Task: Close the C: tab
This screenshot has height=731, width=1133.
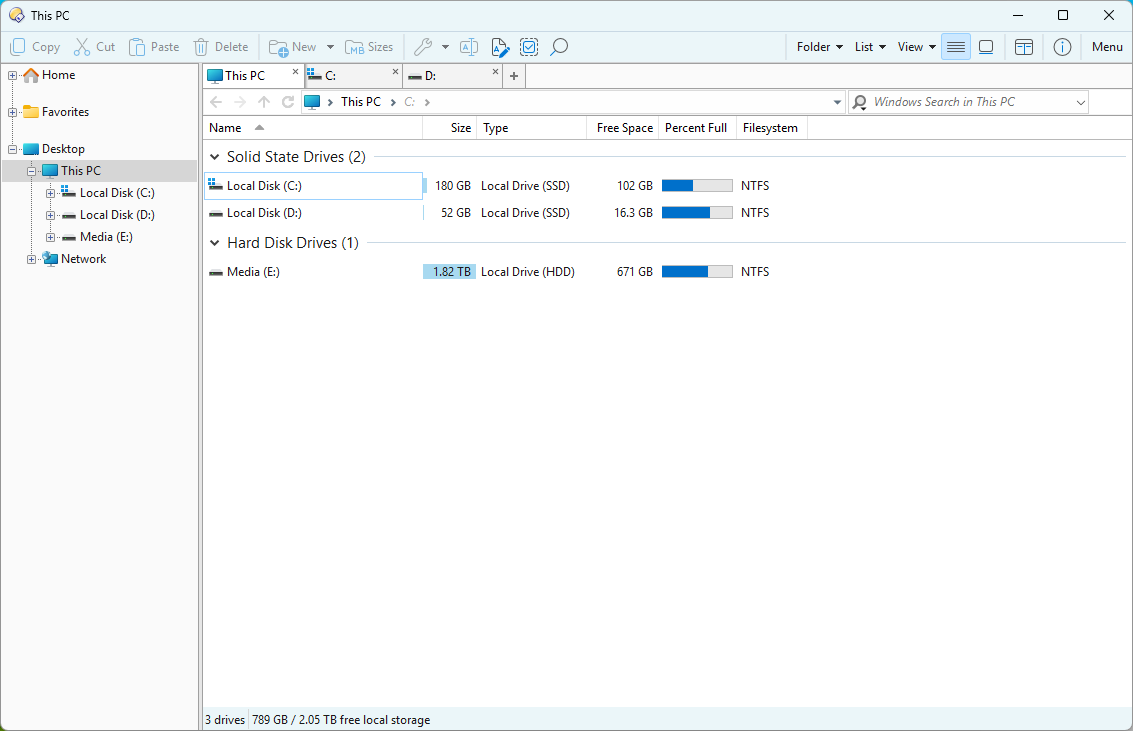Action: 395,72
